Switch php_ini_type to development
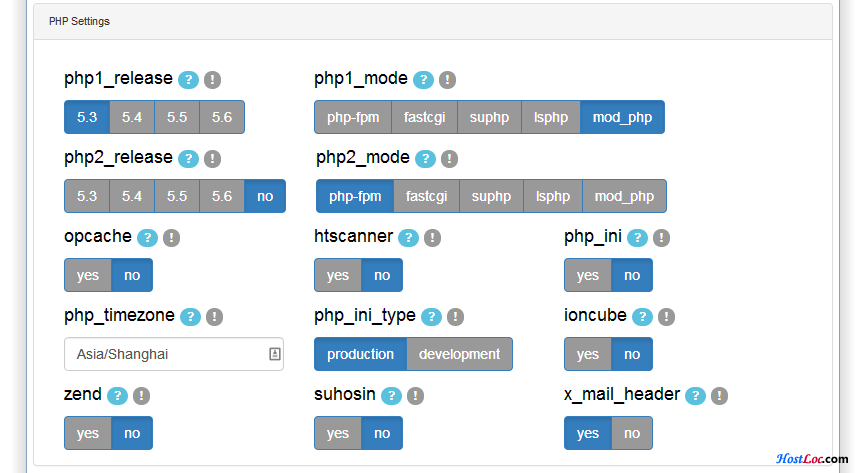This screenshot has height=473, width=858. [x=460, y=354]
